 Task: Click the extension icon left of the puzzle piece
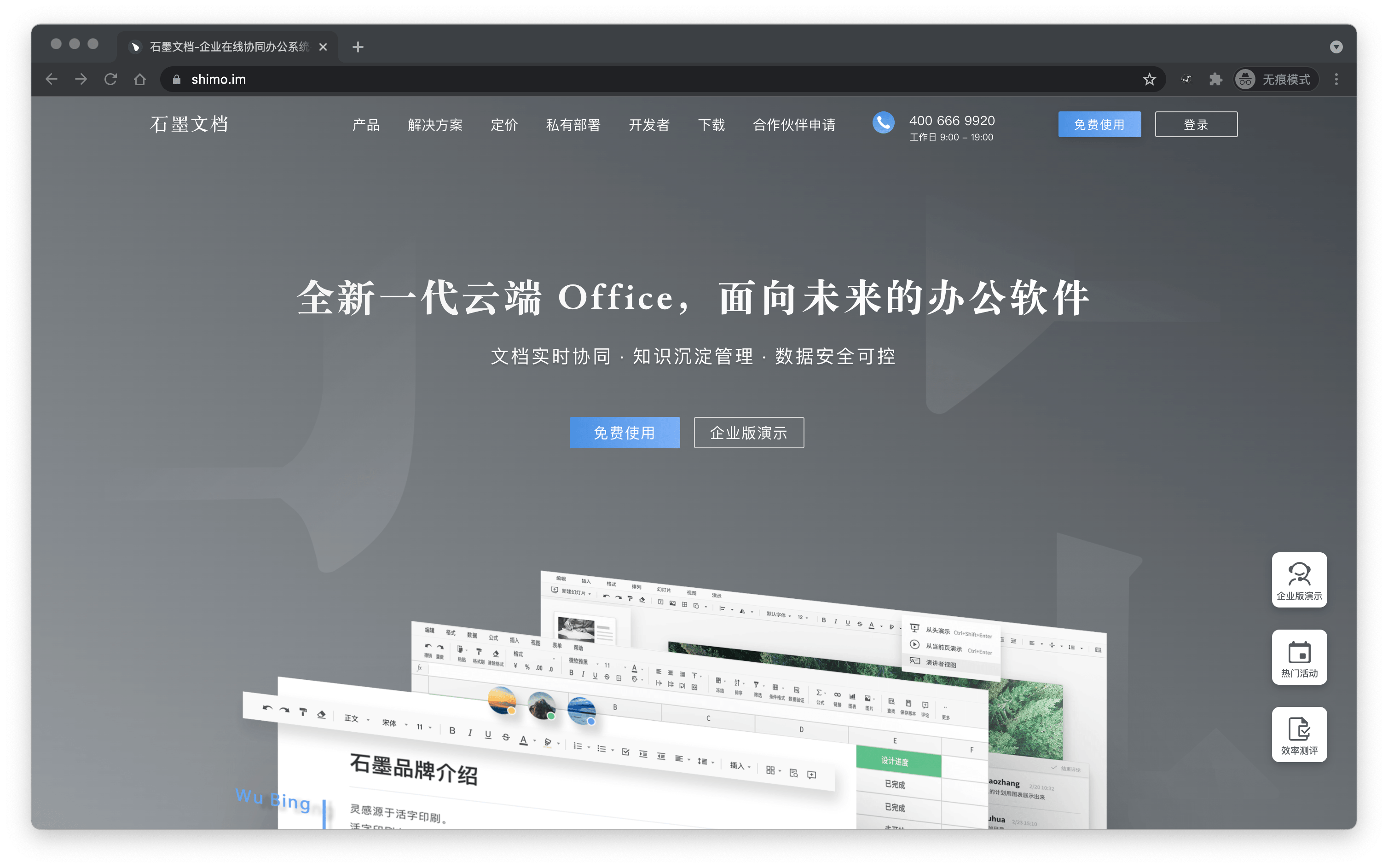[1186, 79]
